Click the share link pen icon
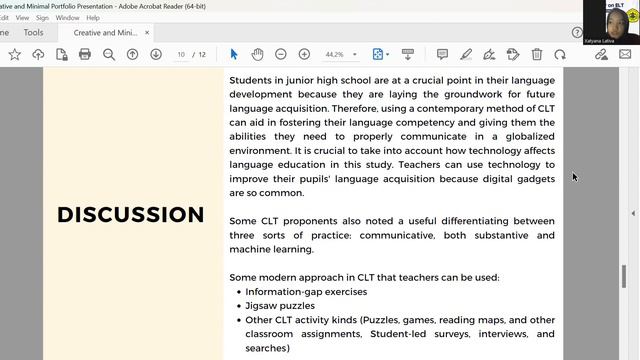 point(601,54)
